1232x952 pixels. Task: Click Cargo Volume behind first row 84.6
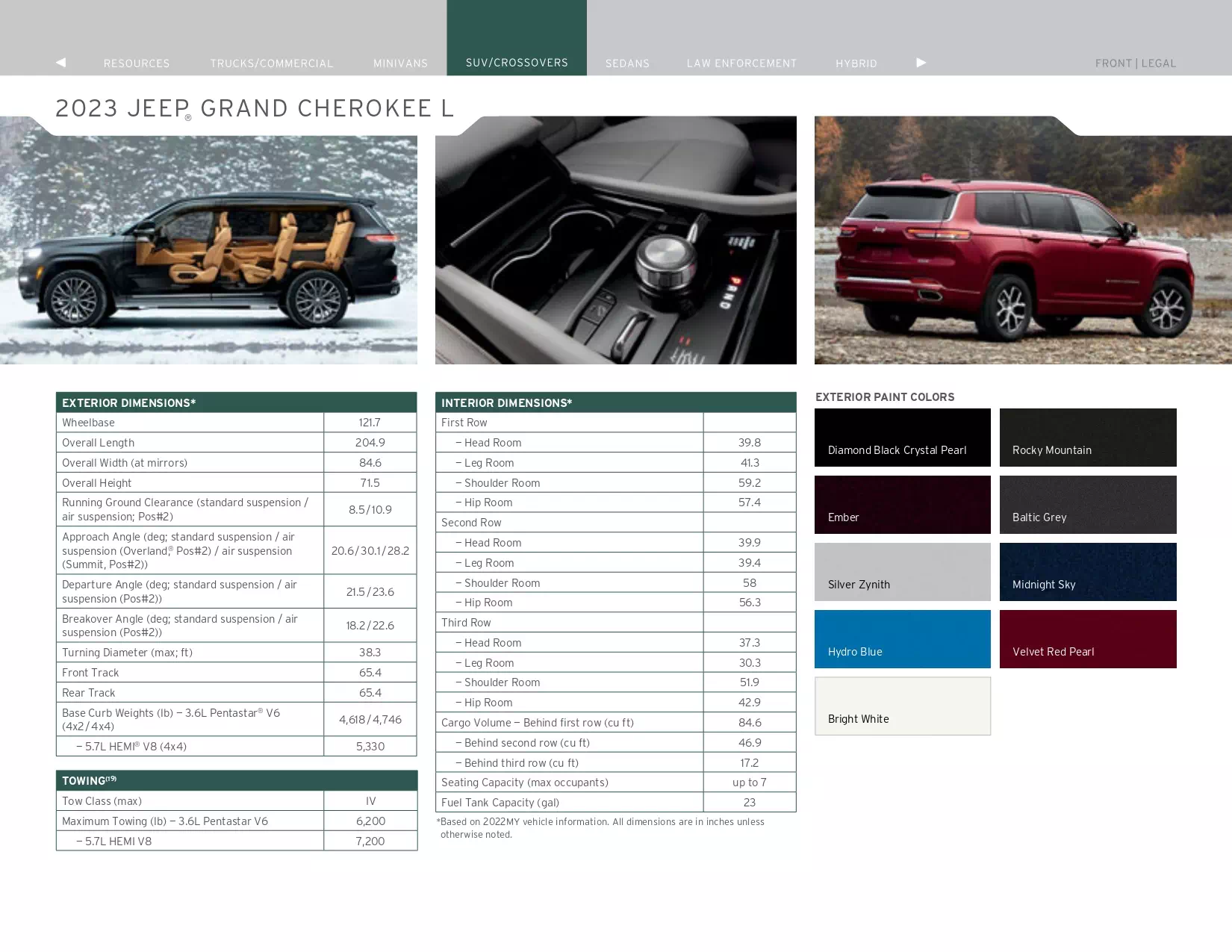[x=750, y=723]
